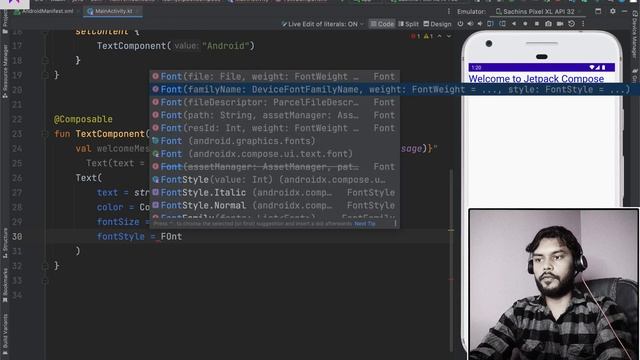Click the emulator back triangle button

[x=514, y=24]
